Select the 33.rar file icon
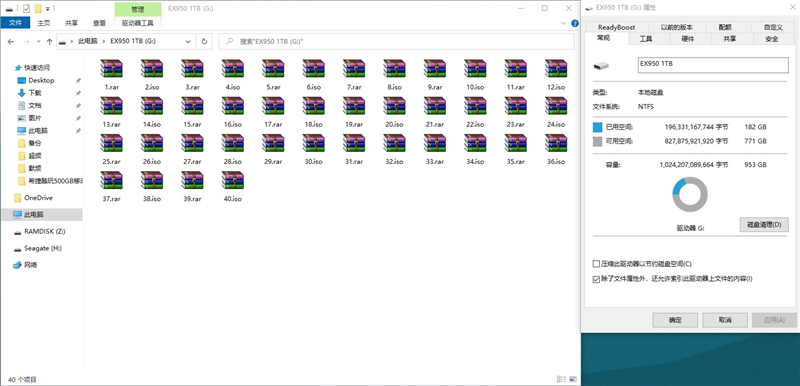Screen dimensions: 800x386 point(435,144)
